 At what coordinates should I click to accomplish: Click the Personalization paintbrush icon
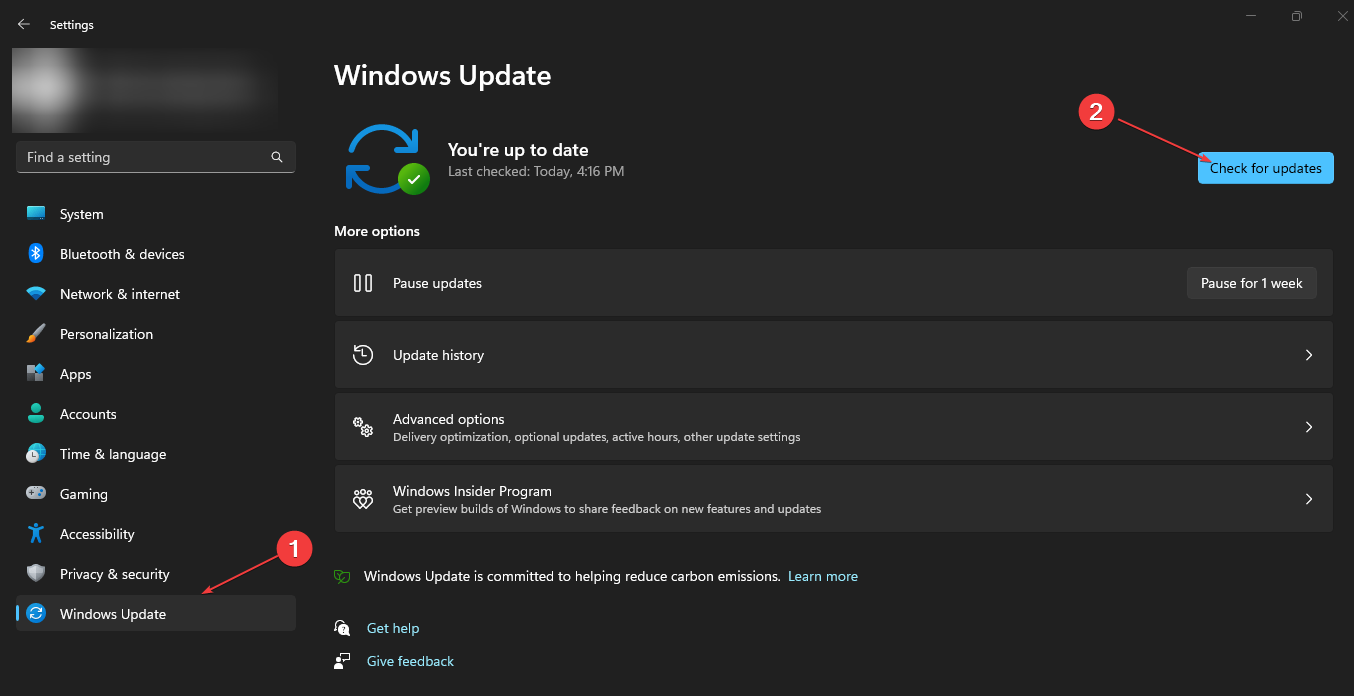(36, 334)
